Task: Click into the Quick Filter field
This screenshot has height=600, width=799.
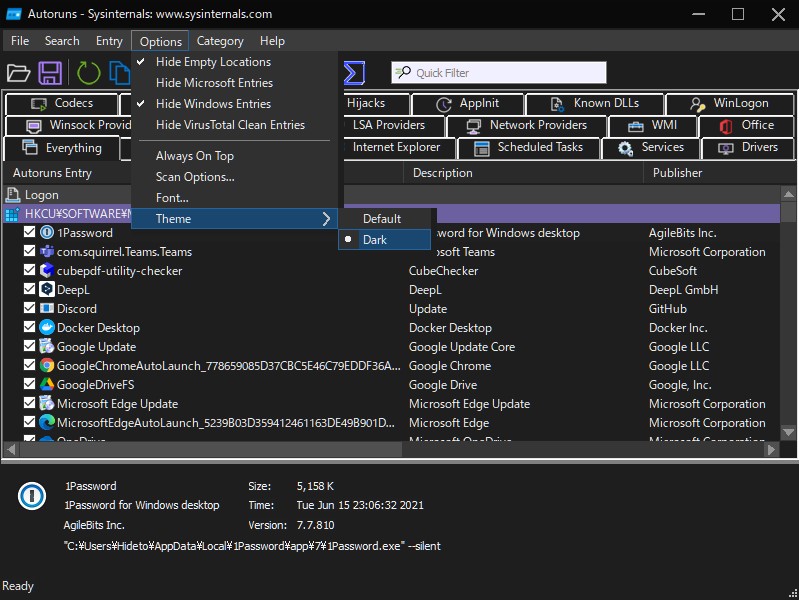Action: 499,73
